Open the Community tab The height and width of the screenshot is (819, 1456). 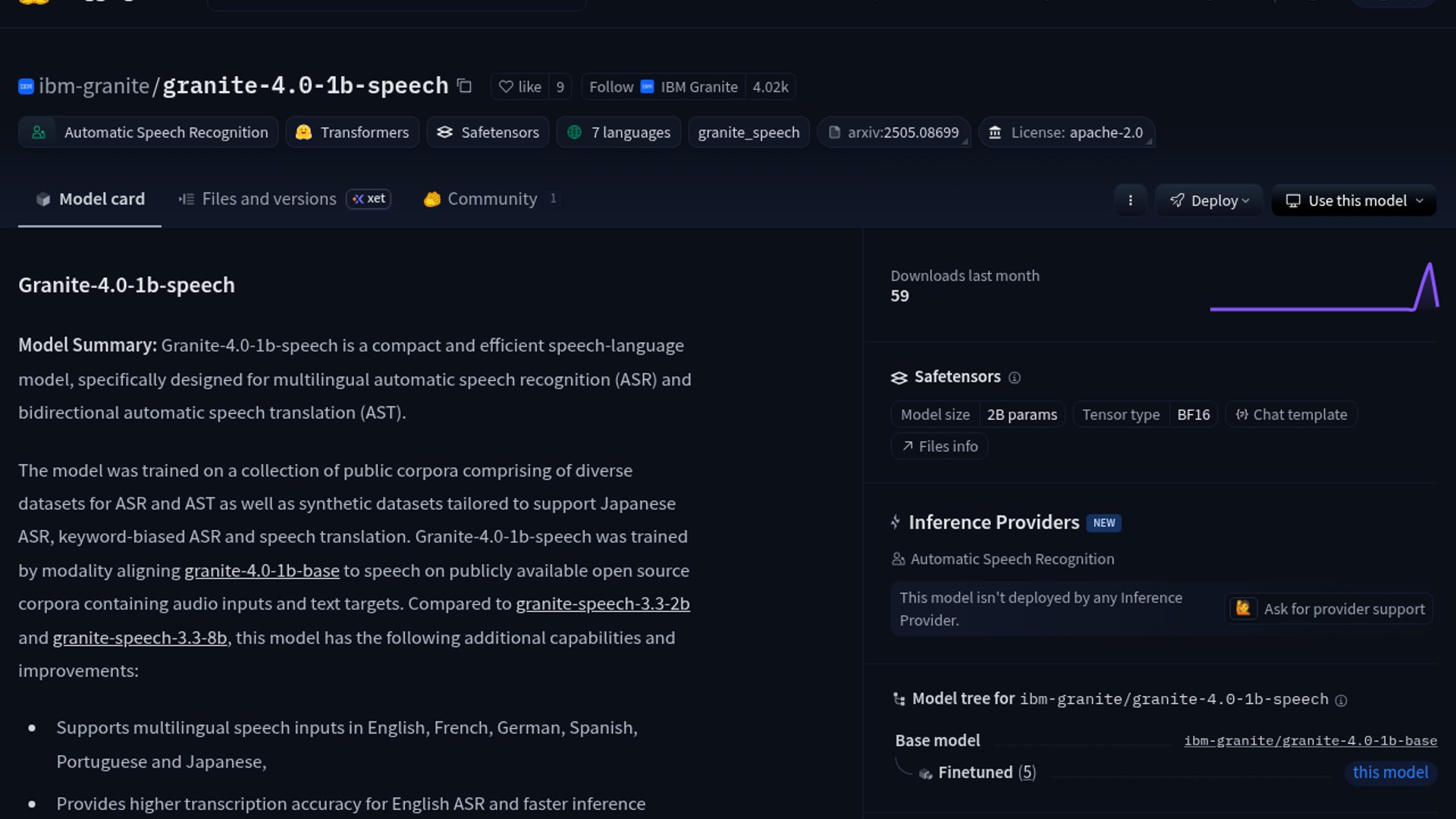tap(491, 199)
